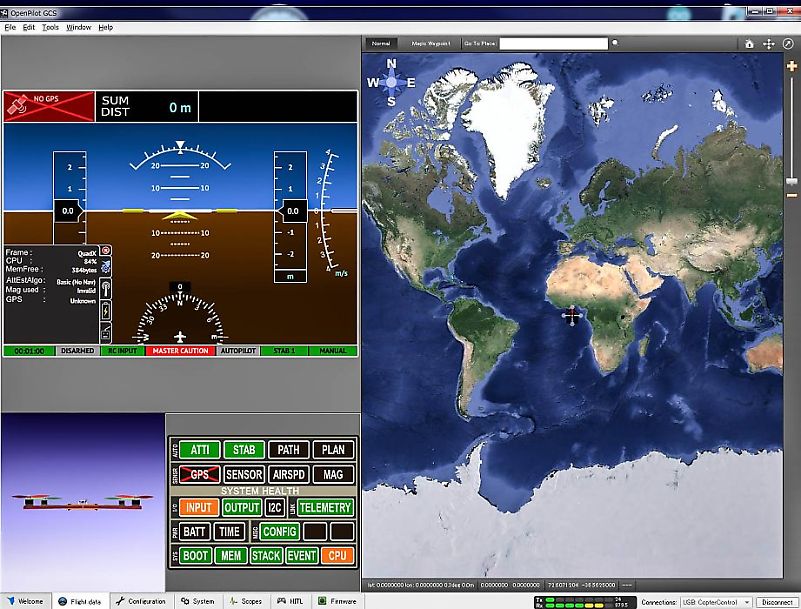
Task: Click the TIME health indicator
Action: pos(229,532)
